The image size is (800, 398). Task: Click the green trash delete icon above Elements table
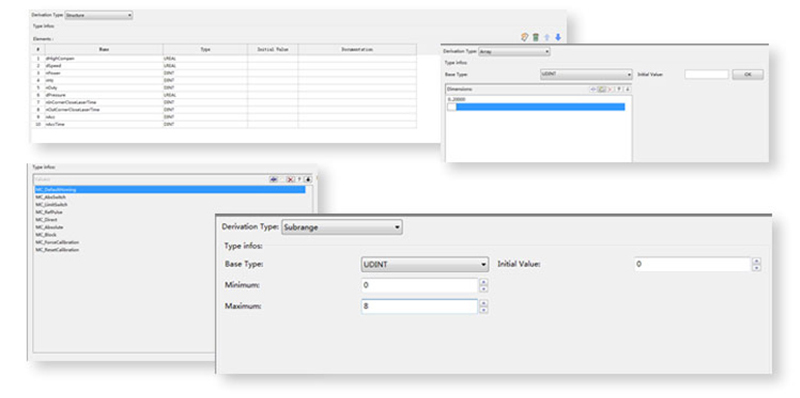click(x=536, y=37)
